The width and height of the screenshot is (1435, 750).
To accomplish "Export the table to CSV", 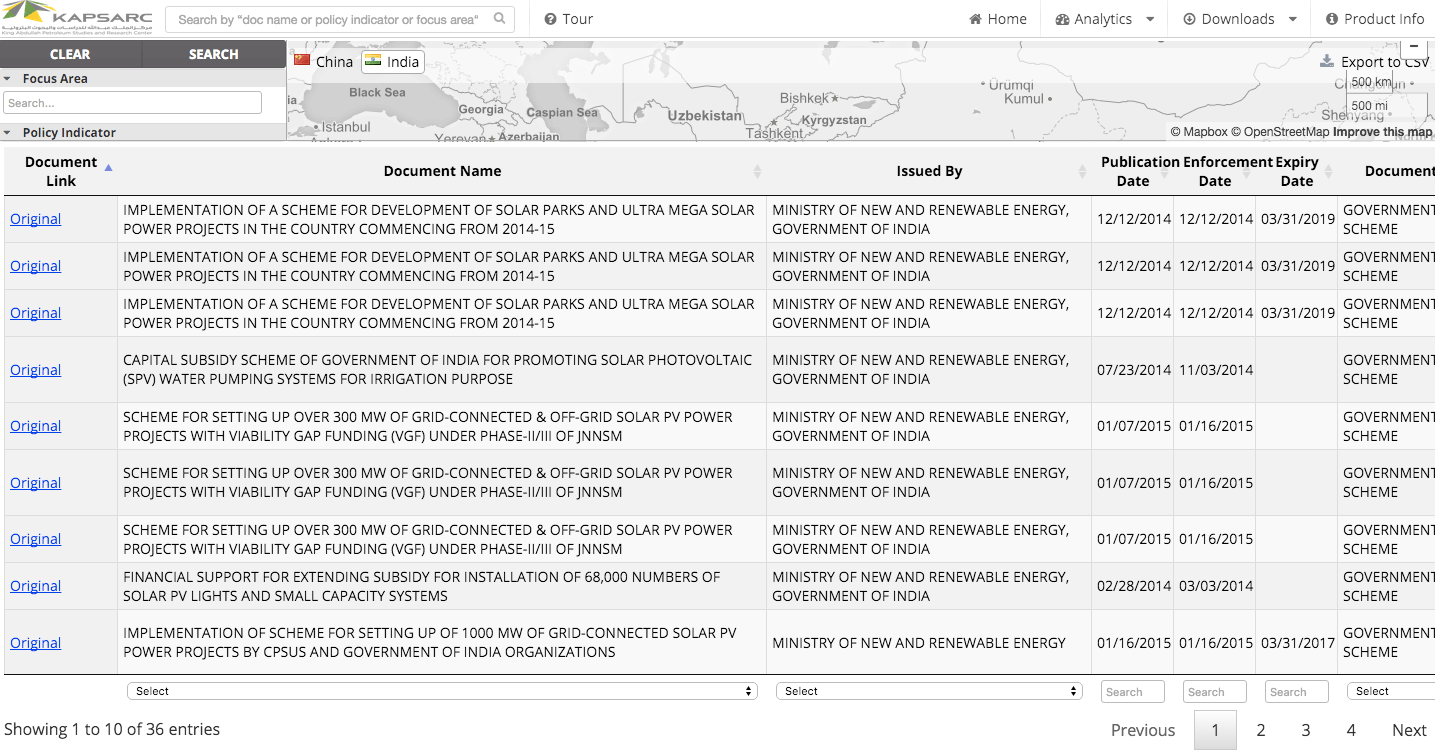I will tap(1385, 62).
